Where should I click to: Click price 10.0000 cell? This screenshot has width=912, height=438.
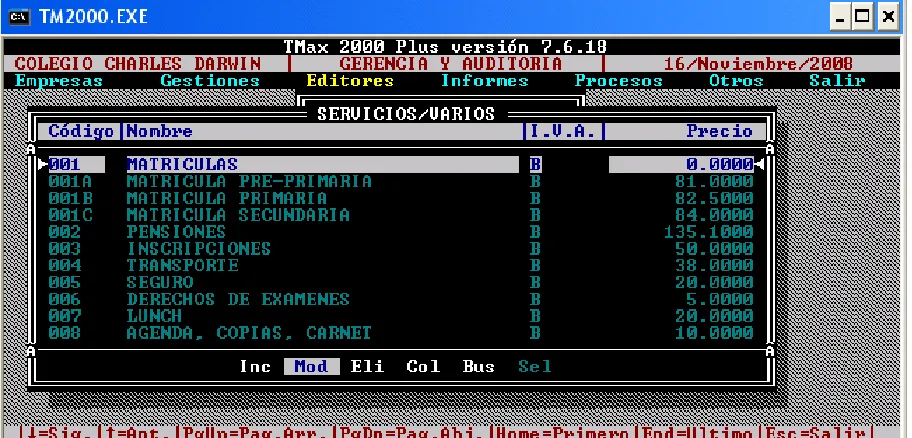point(714,333)
